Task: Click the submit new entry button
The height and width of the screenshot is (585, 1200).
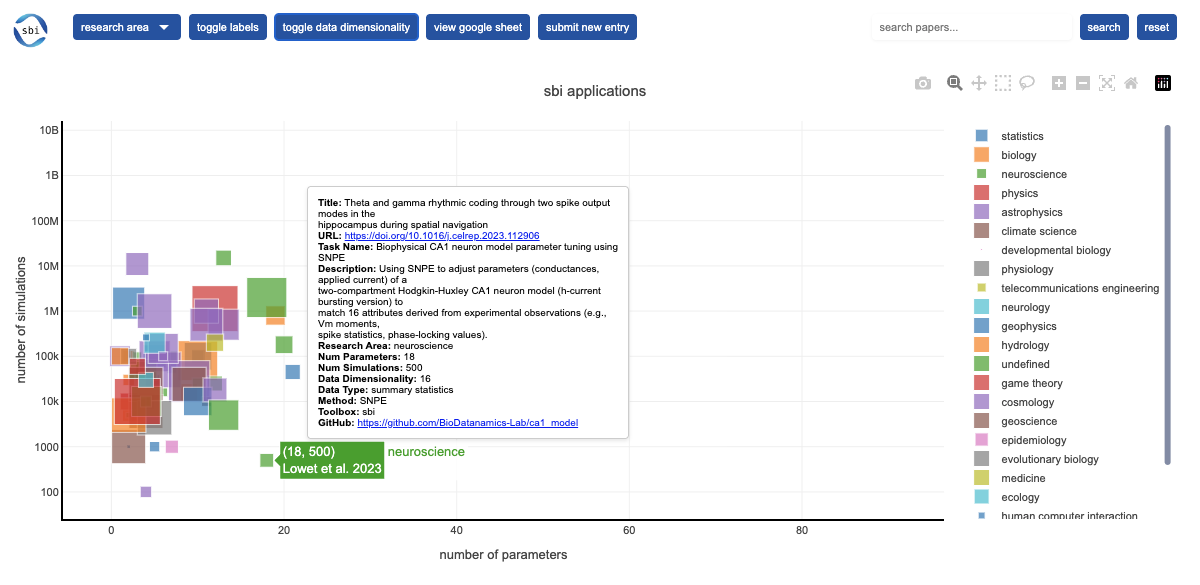Action: tap(587, 27)
